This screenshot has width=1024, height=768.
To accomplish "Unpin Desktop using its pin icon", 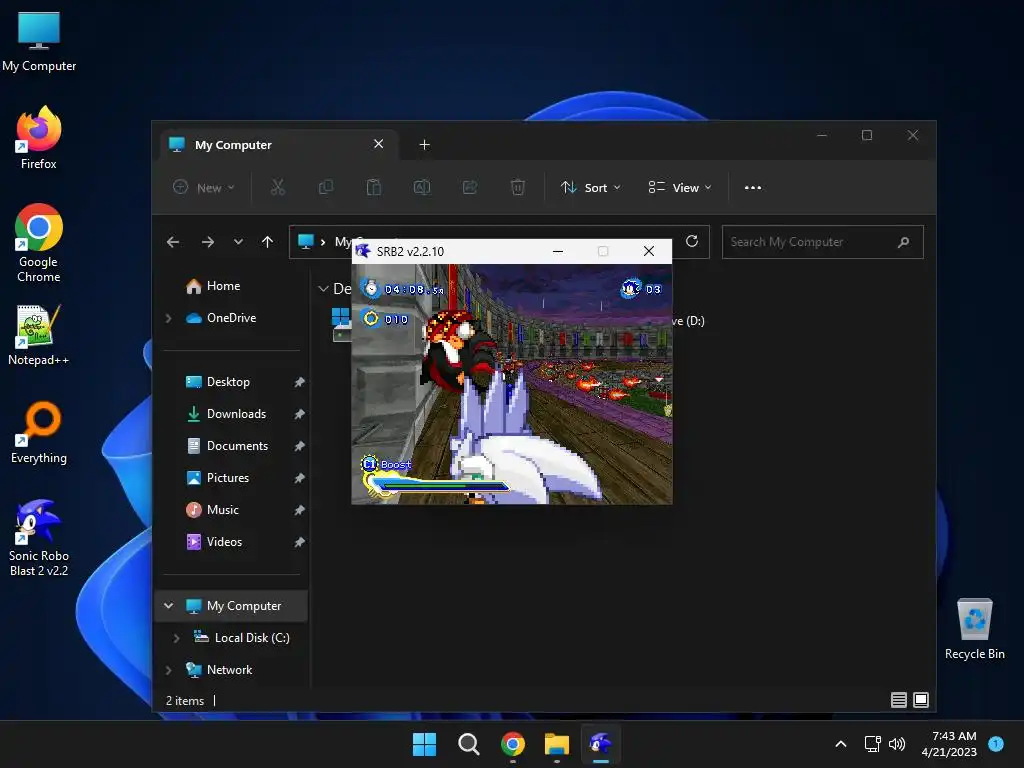I will 299,382.
